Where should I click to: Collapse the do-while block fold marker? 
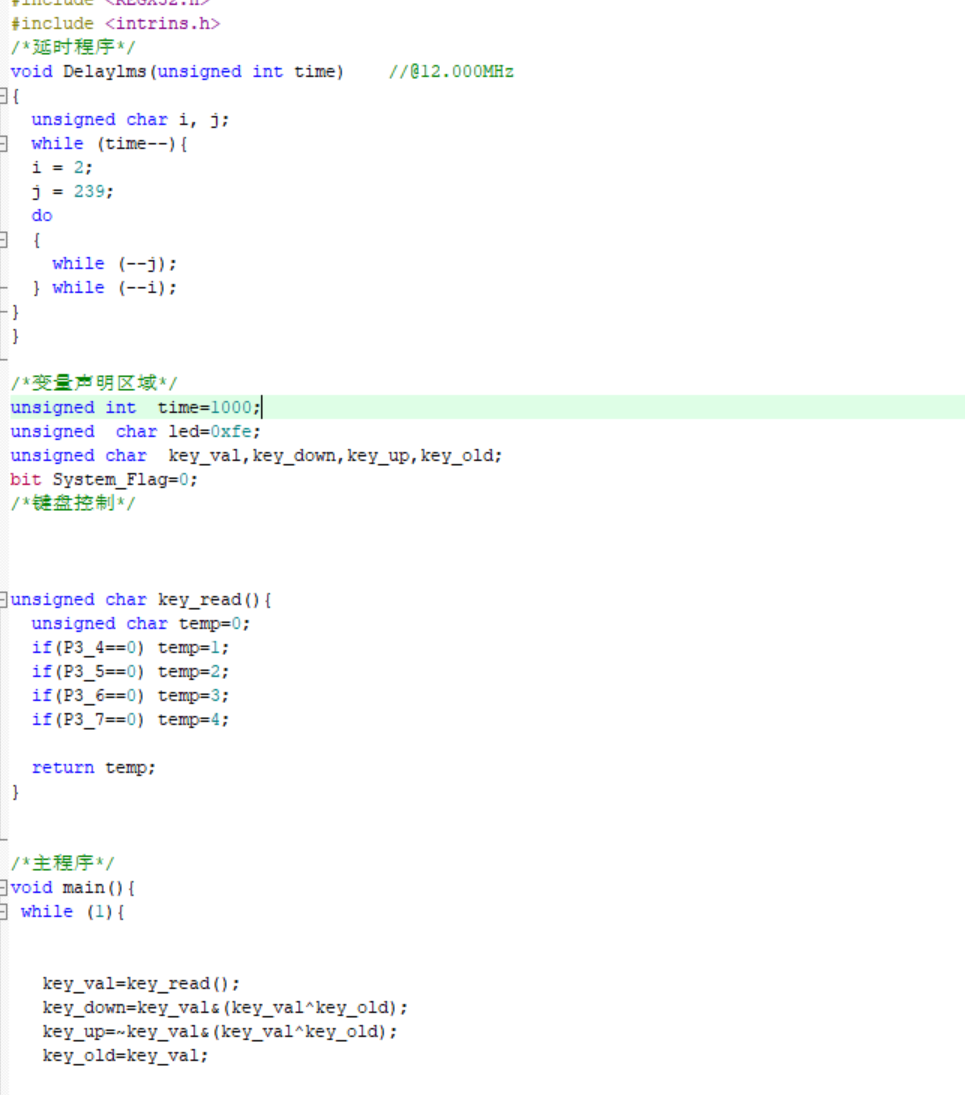click(x=4, y=240)
